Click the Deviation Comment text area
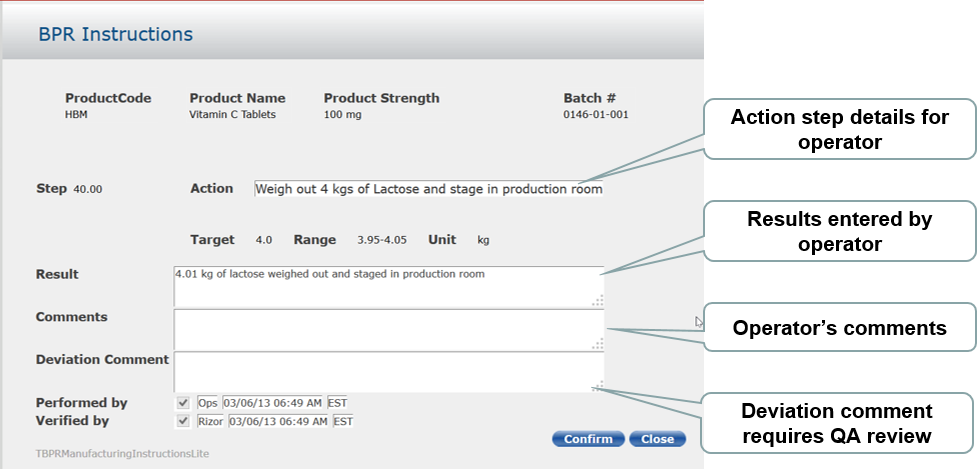Image resolution: width=977 pixels, height=469 pixels. tap(388, 372)
